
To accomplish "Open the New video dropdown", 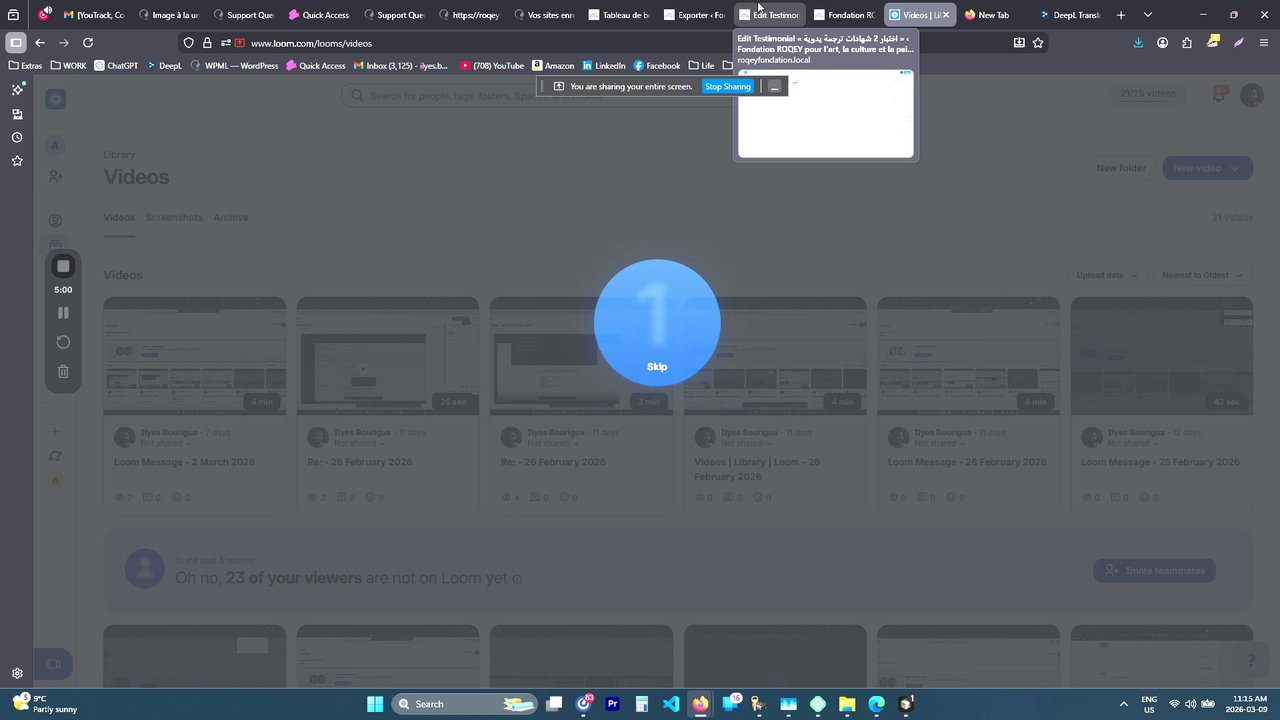I will click(x=1207, y=168).
